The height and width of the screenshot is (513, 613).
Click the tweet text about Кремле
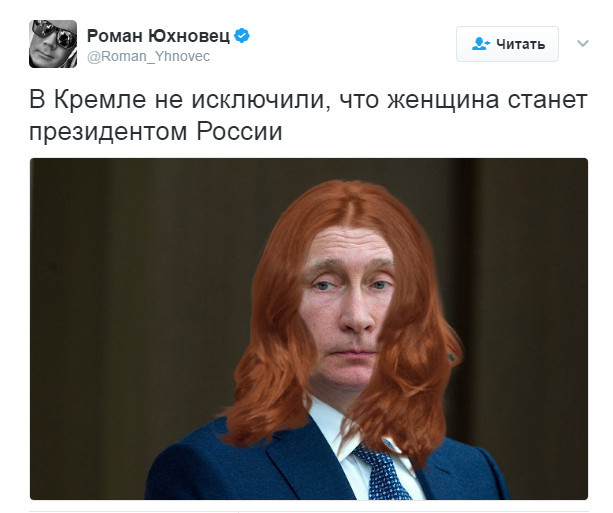coord(308,116)
